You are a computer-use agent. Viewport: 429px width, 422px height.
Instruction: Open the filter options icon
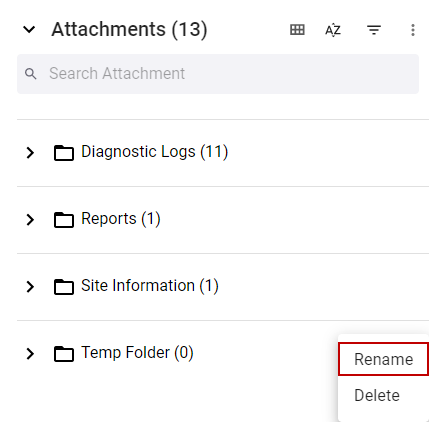click(374, 30)
